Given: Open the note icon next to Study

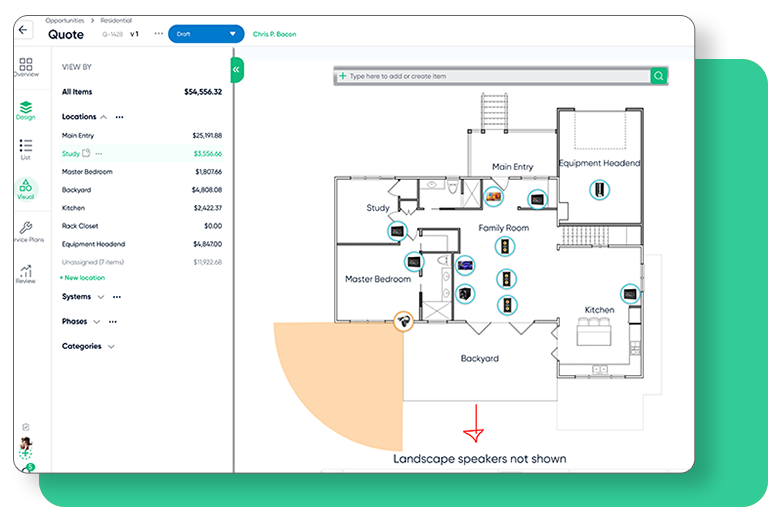Looking at the screenshot, I should 86,153.
